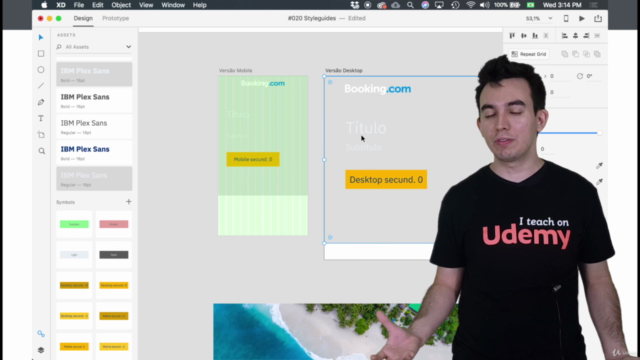640x360 pixels.
Task: Click the Wi-Fi status icon
Action: pyautogui.click(x=471, y=5)
